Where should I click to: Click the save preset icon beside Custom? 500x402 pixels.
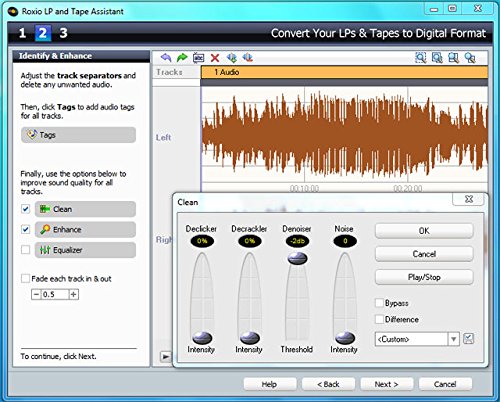pos(468,339)
